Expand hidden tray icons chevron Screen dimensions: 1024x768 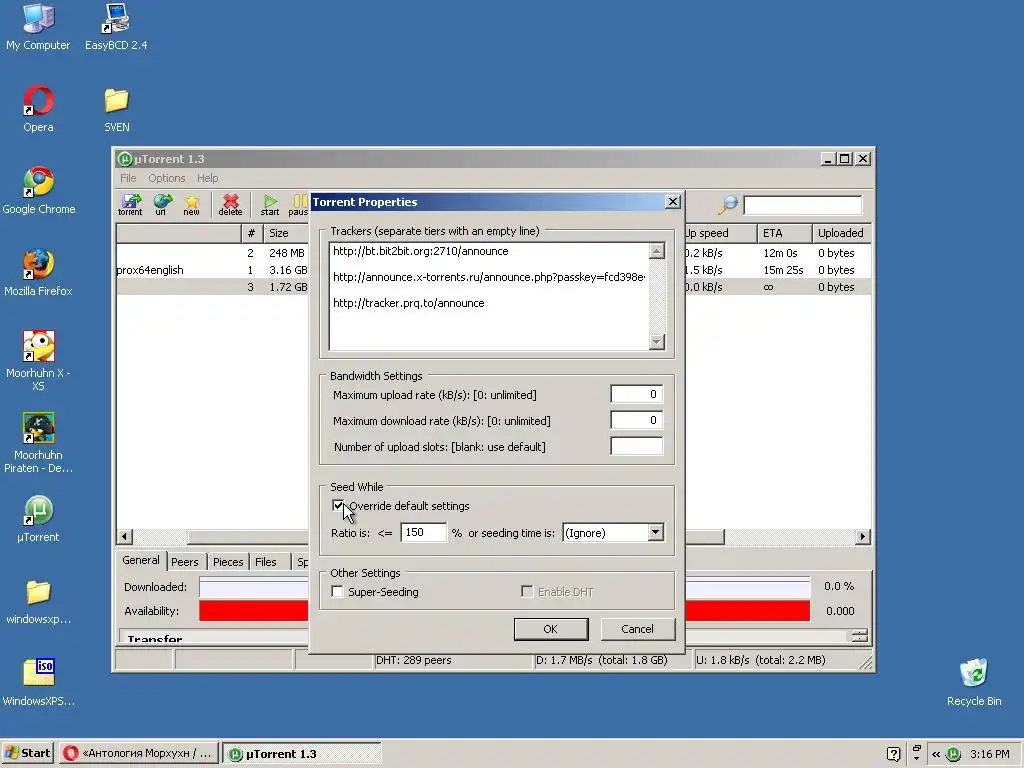[936, 754]
